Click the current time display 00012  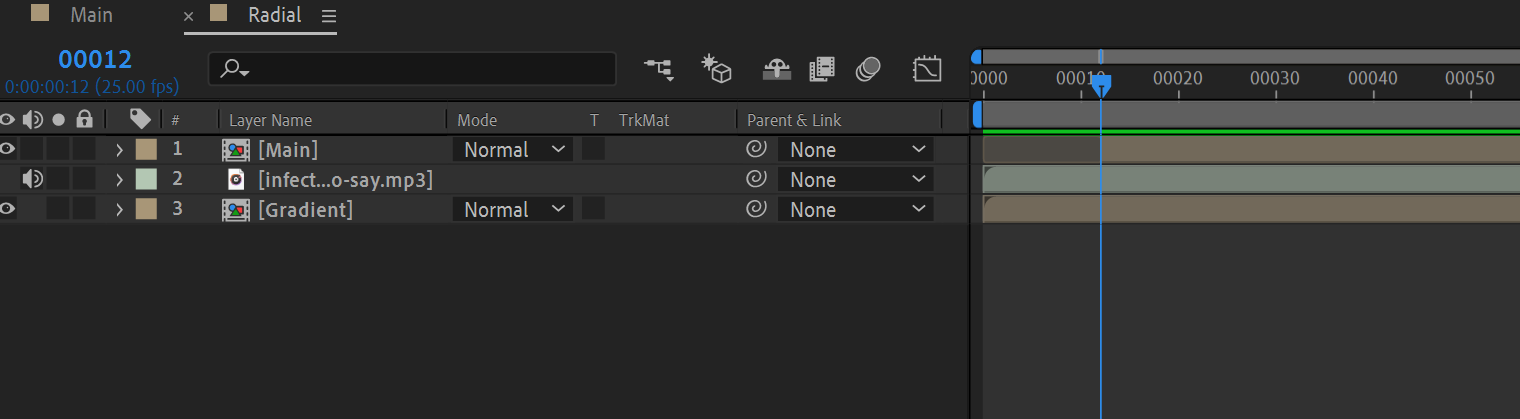pyautogui.click(x=95, y=59)
